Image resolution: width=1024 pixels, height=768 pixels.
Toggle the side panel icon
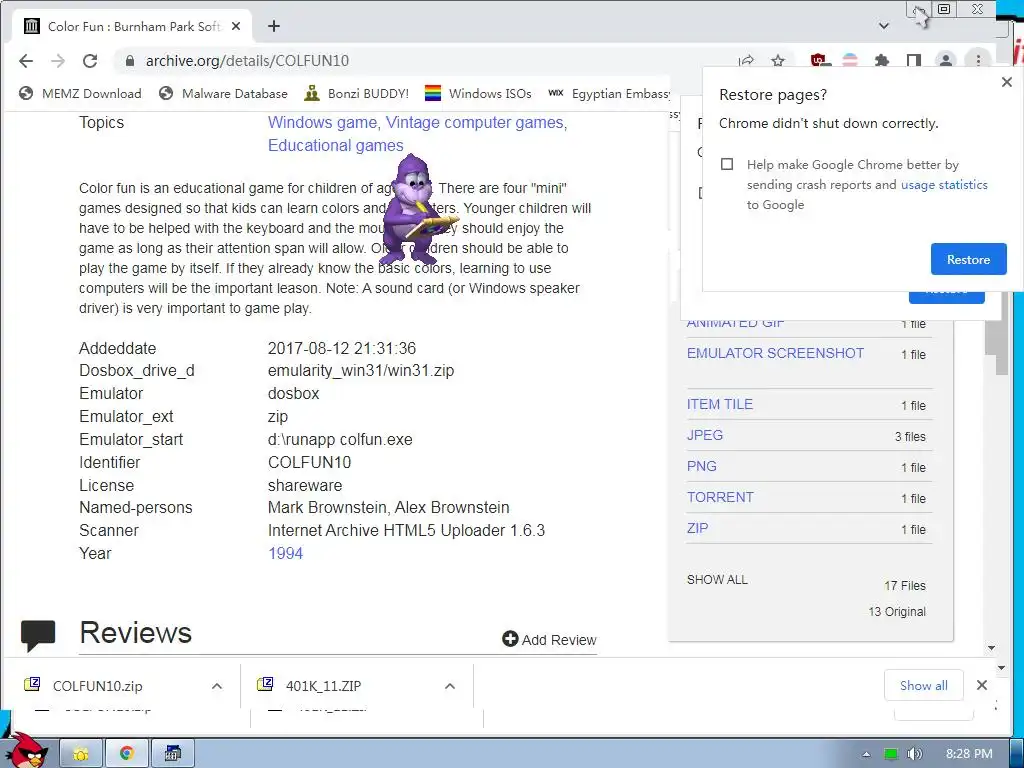pyautogui.click(x=914, y=61)
